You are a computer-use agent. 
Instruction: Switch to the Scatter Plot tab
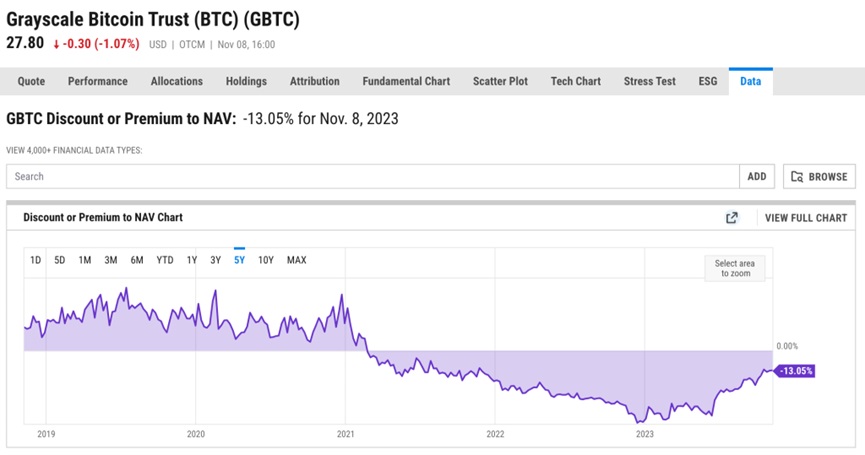(x=505, y=82)
